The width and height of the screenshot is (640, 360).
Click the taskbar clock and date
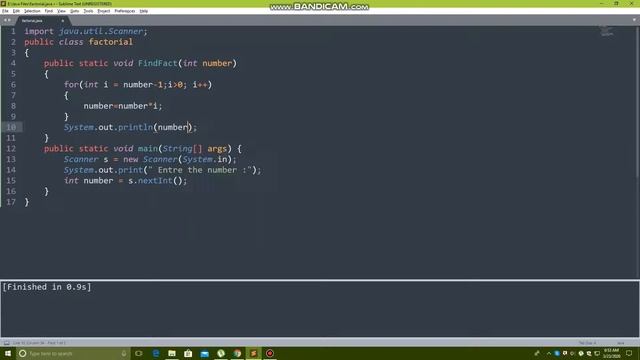pyautogui.click(x=611, y=353)
